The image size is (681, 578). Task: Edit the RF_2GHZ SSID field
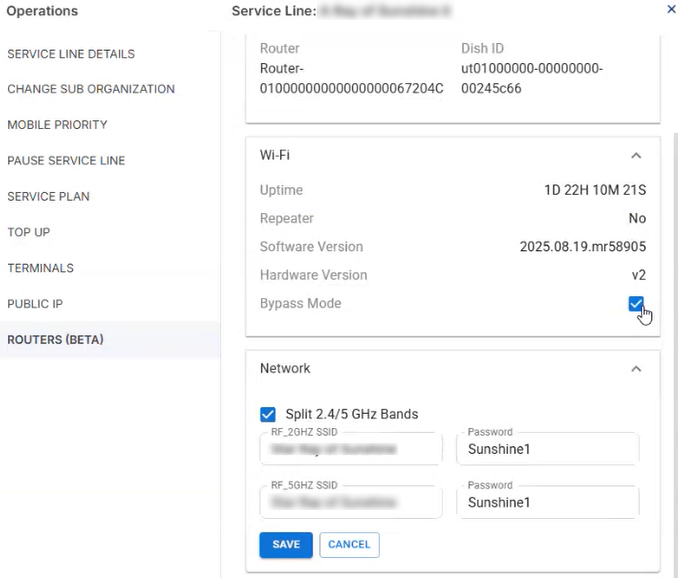(x=350, y=450)
